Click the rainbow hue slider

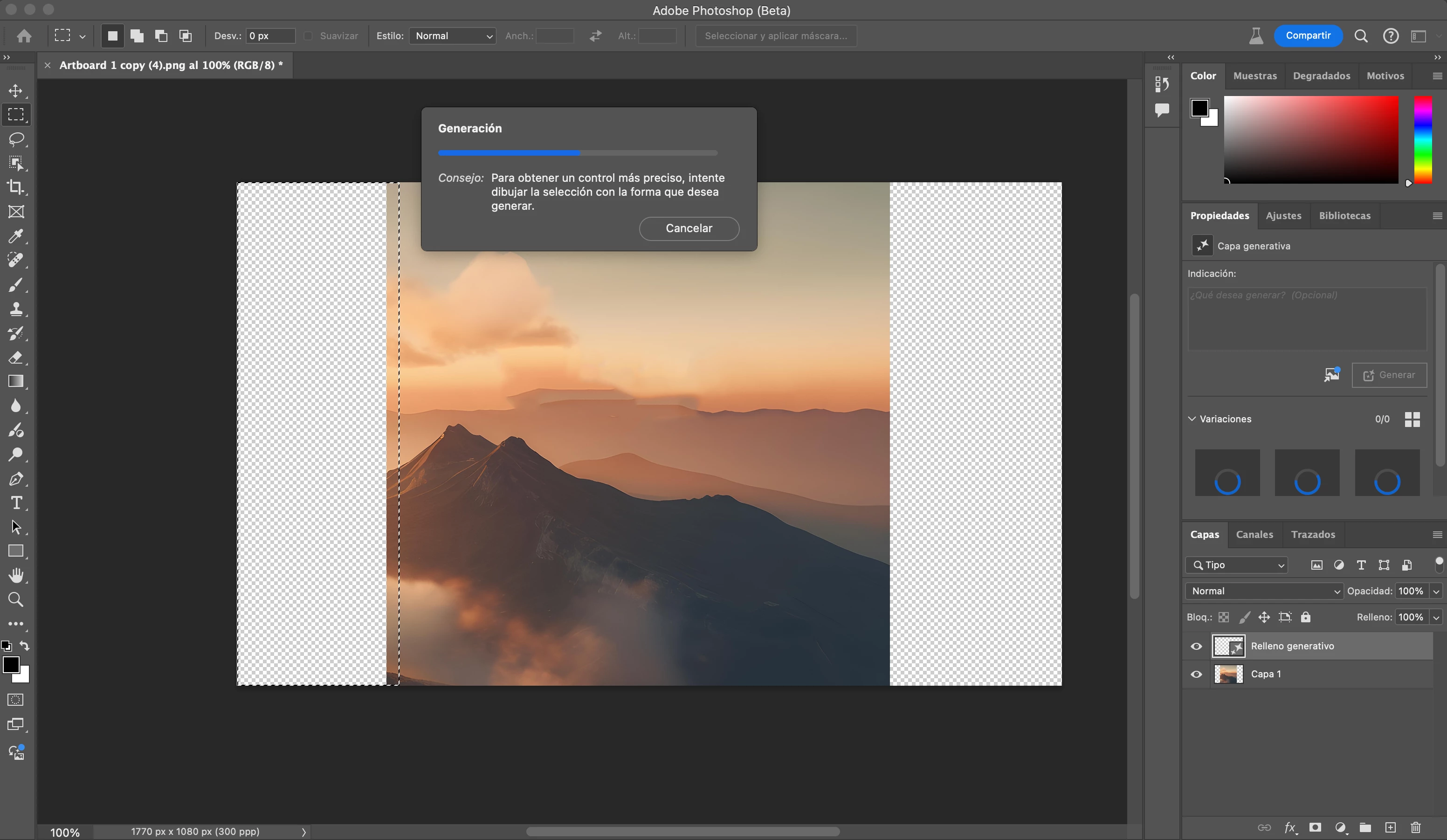[x=1422, y=139]
